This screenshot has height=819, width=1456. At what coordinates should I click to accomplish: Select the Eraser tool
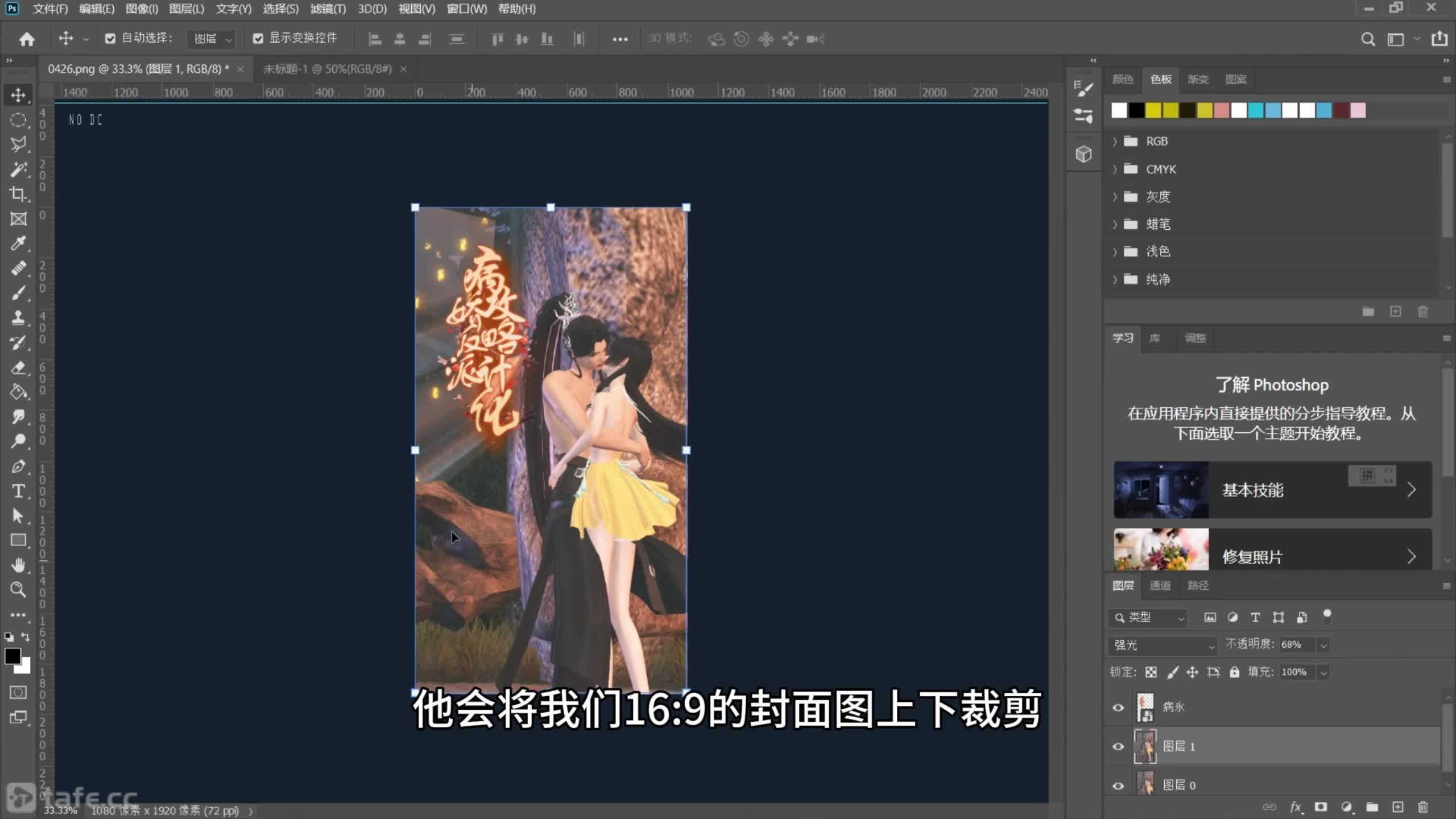pyautogui.click(x=18, y=367)
